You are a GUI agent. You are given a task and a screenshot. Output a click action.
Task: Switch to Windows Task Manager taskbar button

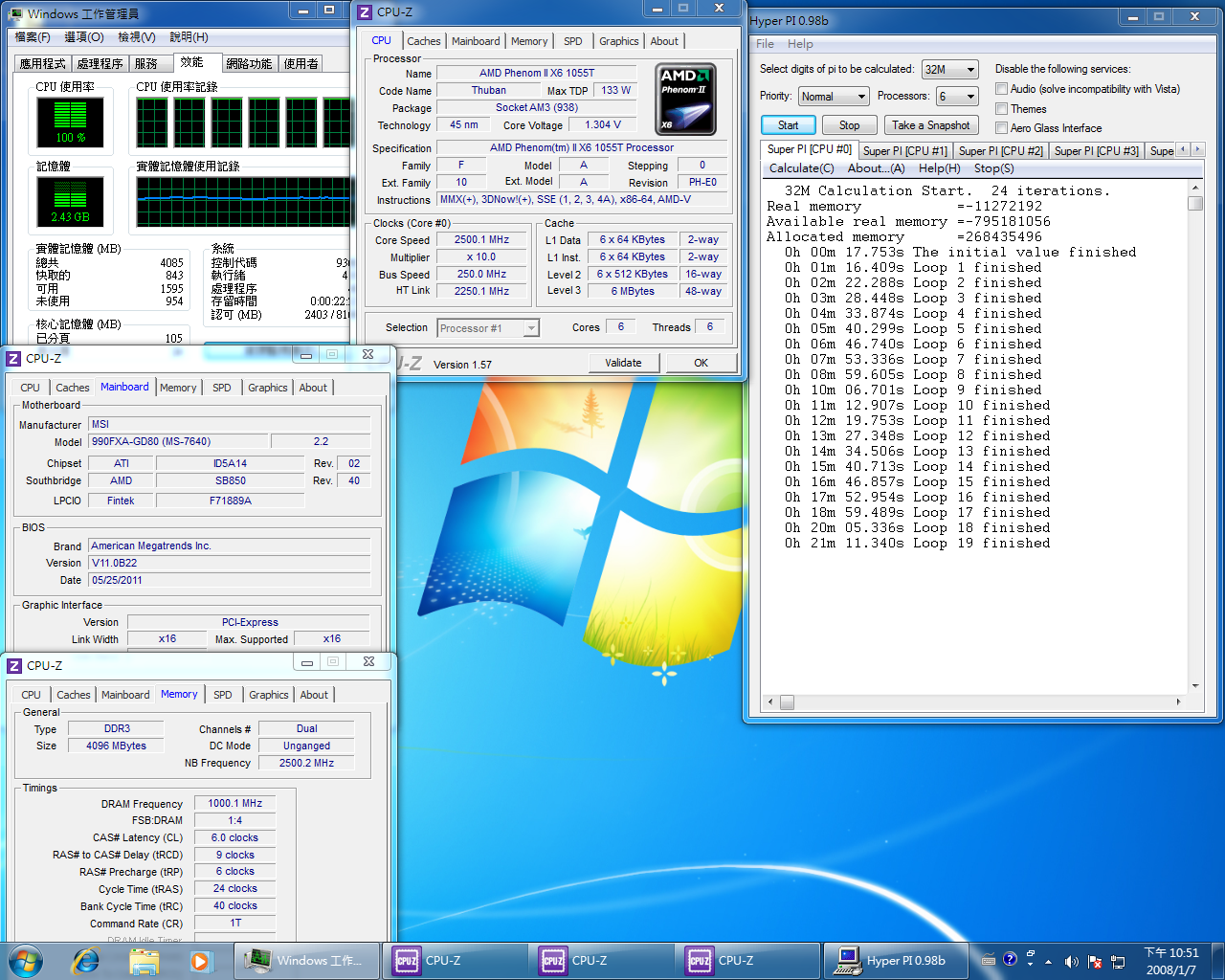pos(306,961)
